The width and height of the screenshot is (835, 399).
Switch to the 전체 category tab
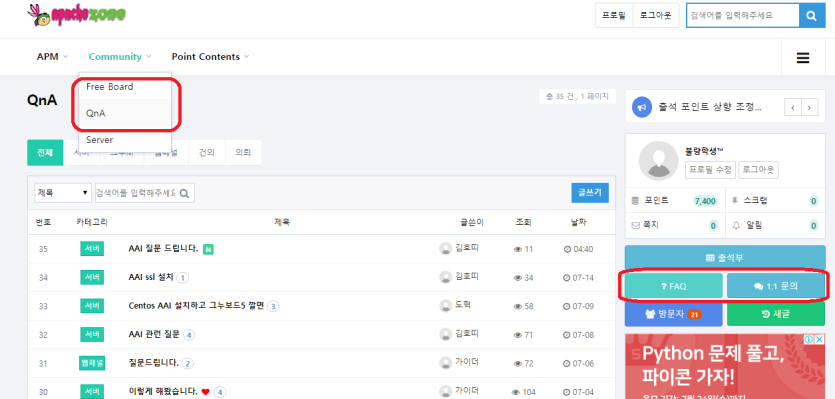[45, 153]
